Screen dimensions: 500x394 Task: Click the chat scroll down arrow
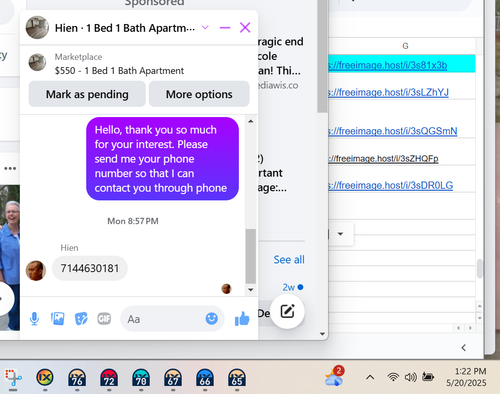point(251,290)
